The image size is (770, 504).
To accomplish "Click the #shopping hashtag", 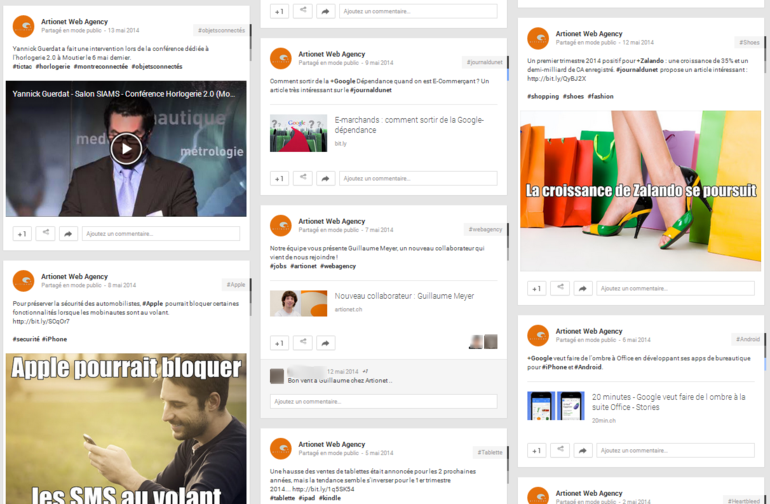I will (x=543, y=96).
